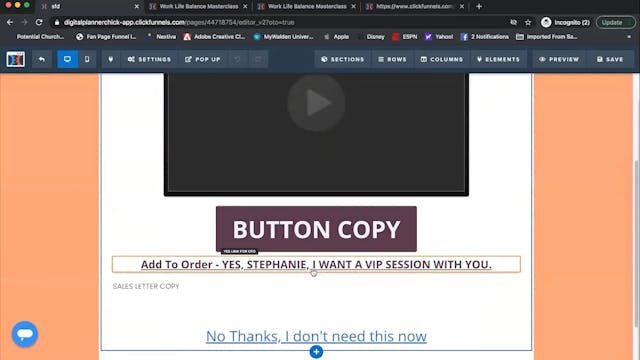
Task: Click the ClickFunnels logo icon
Action: 16,59
